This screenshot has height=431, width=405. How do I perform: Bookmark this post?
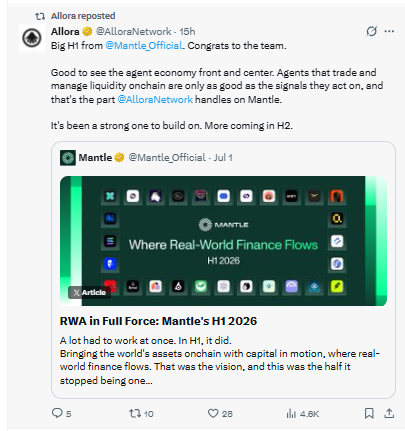click(369, 413)
